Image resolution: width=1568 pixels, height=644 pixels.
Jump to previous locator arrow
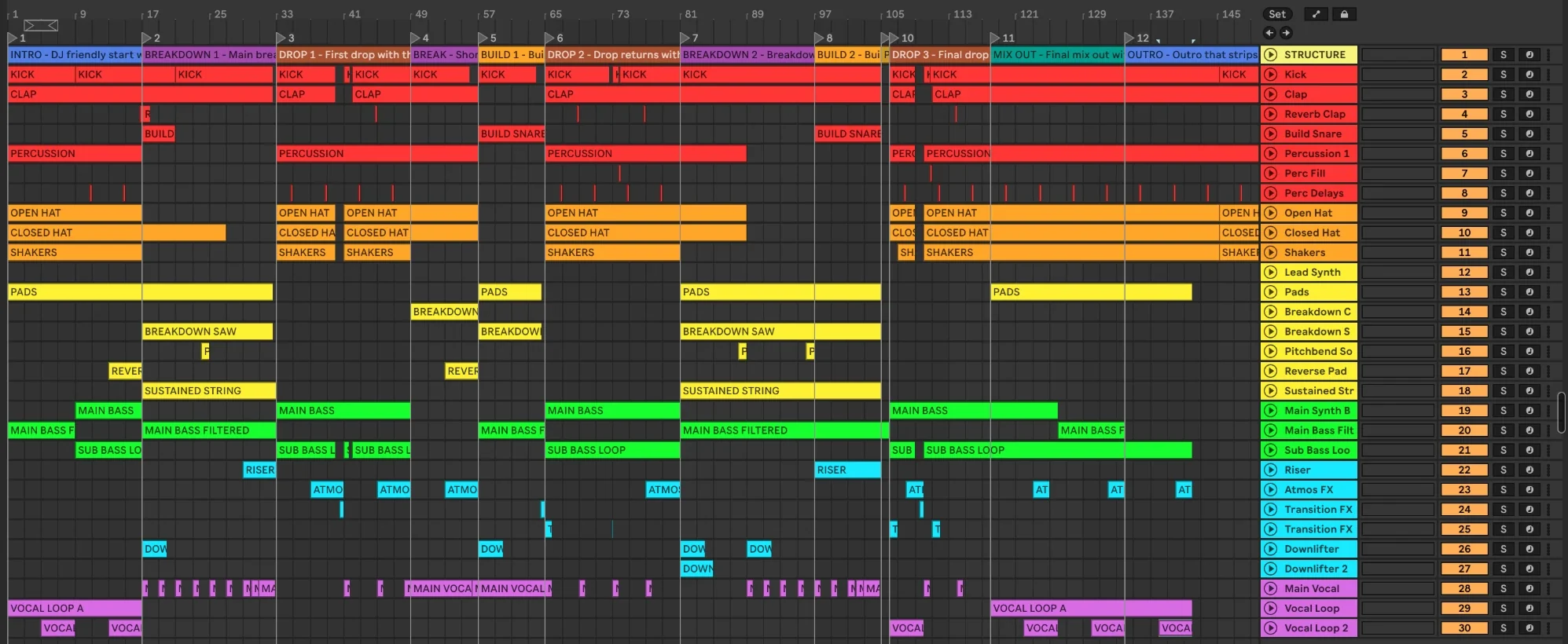pyautogui.click(x=1269, y=33)
